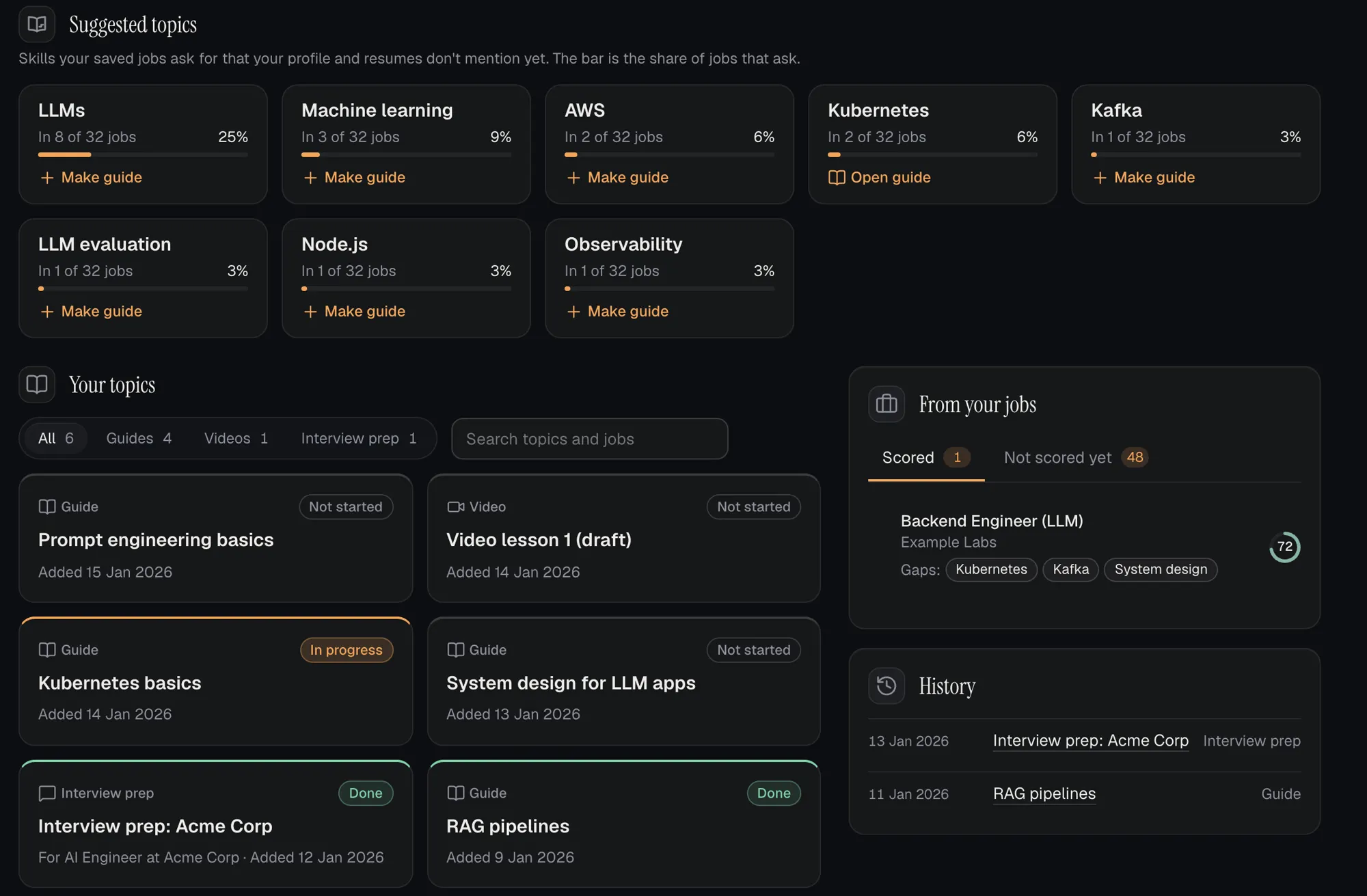Click the System design gap chip
Image resolution: width=1367 pixels, height=896 pixels.
(1161, 569)
